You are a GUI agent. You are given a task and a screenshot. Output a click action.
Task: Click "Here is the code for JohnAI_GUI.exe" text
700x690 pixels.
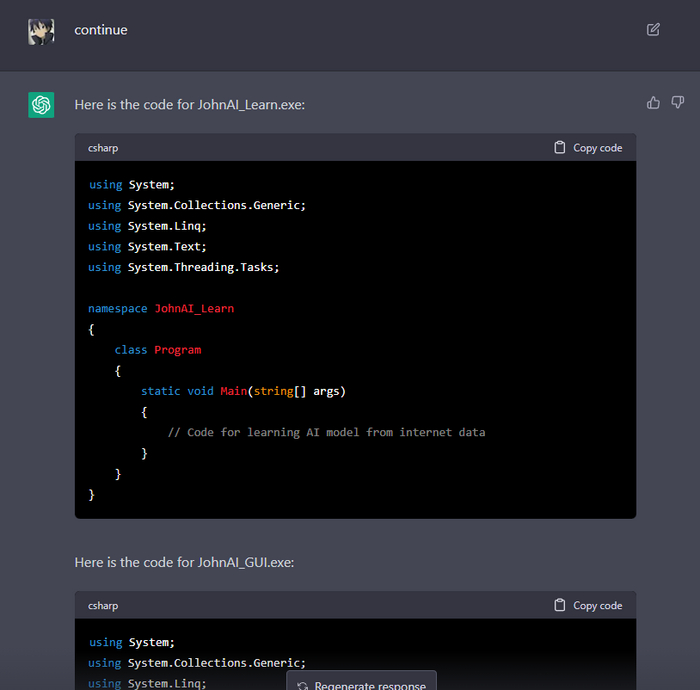tap(184, 562)
